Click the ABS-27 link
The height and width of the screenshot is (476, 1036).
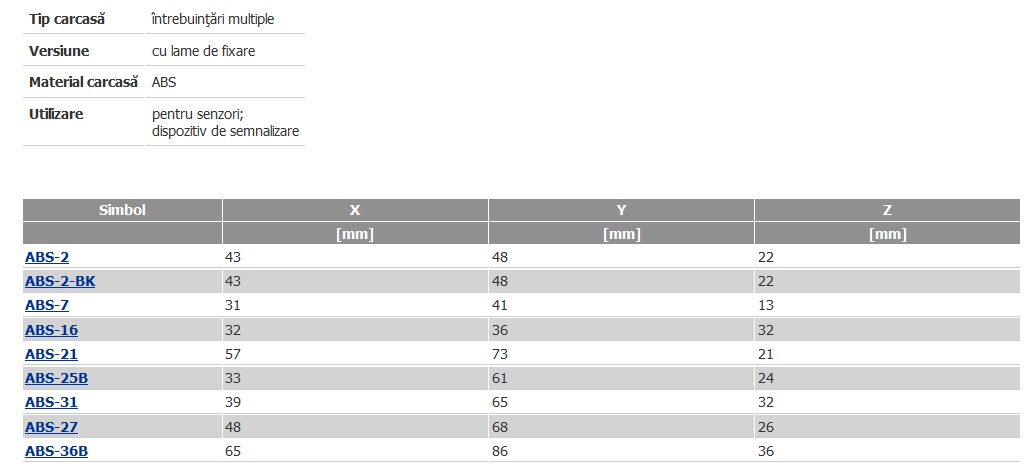coord(51,427)
